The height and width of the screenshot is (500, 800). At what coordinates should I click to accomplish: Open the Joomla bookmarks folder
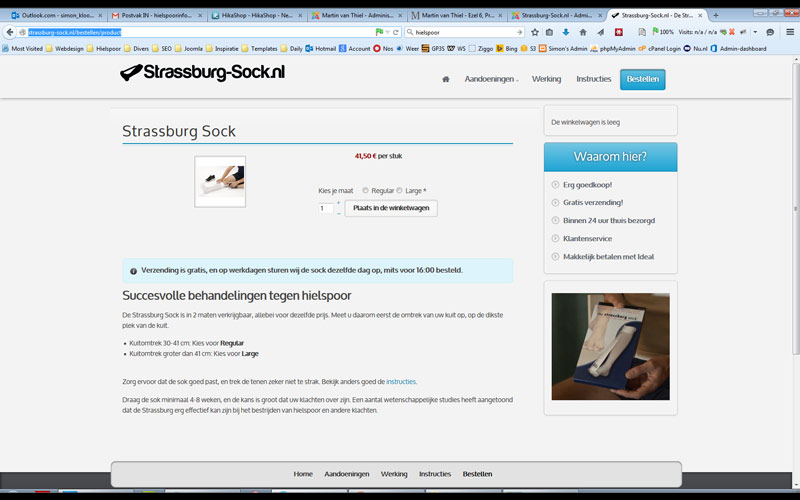click(x=189, y=48)
